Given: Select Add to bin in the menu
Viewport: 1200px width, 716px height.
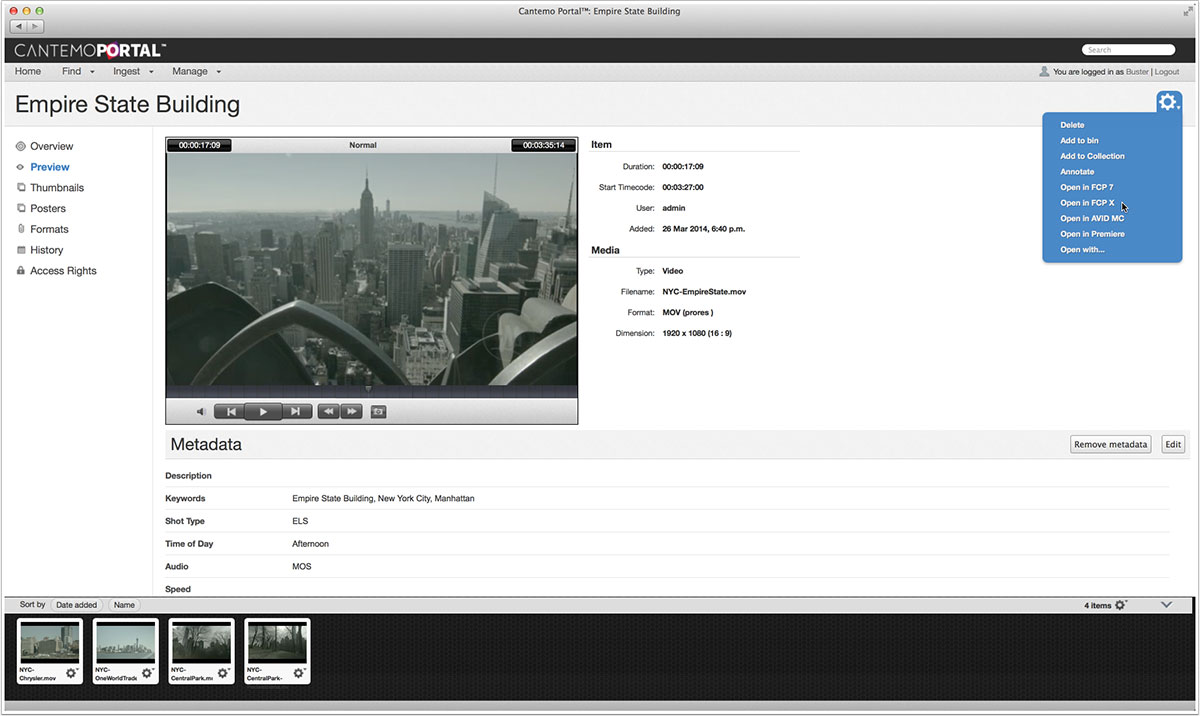Looking at the screenshot, I should click(x=1079, y=141).
